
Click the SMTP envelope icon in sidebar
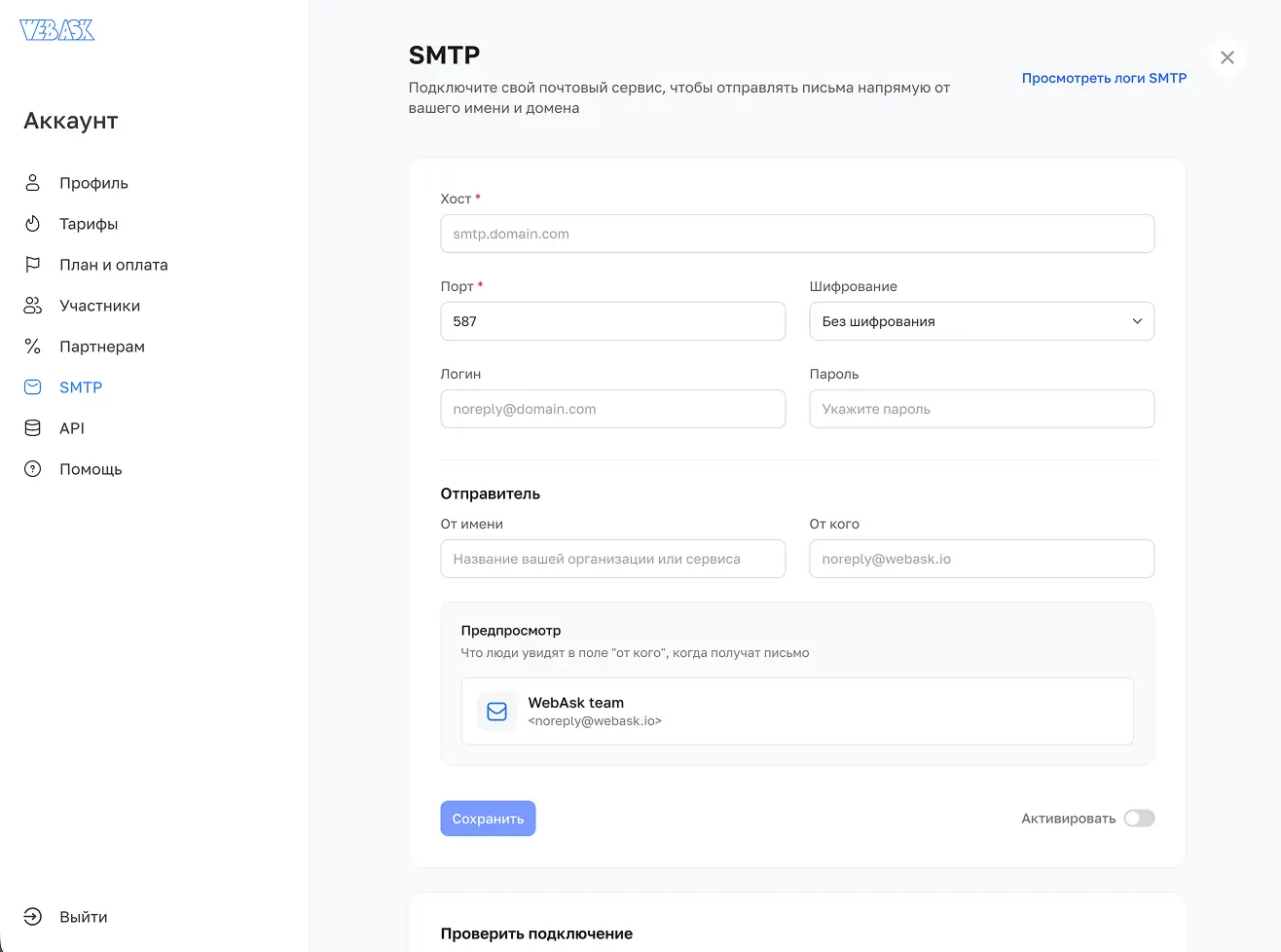click(32, 387)
